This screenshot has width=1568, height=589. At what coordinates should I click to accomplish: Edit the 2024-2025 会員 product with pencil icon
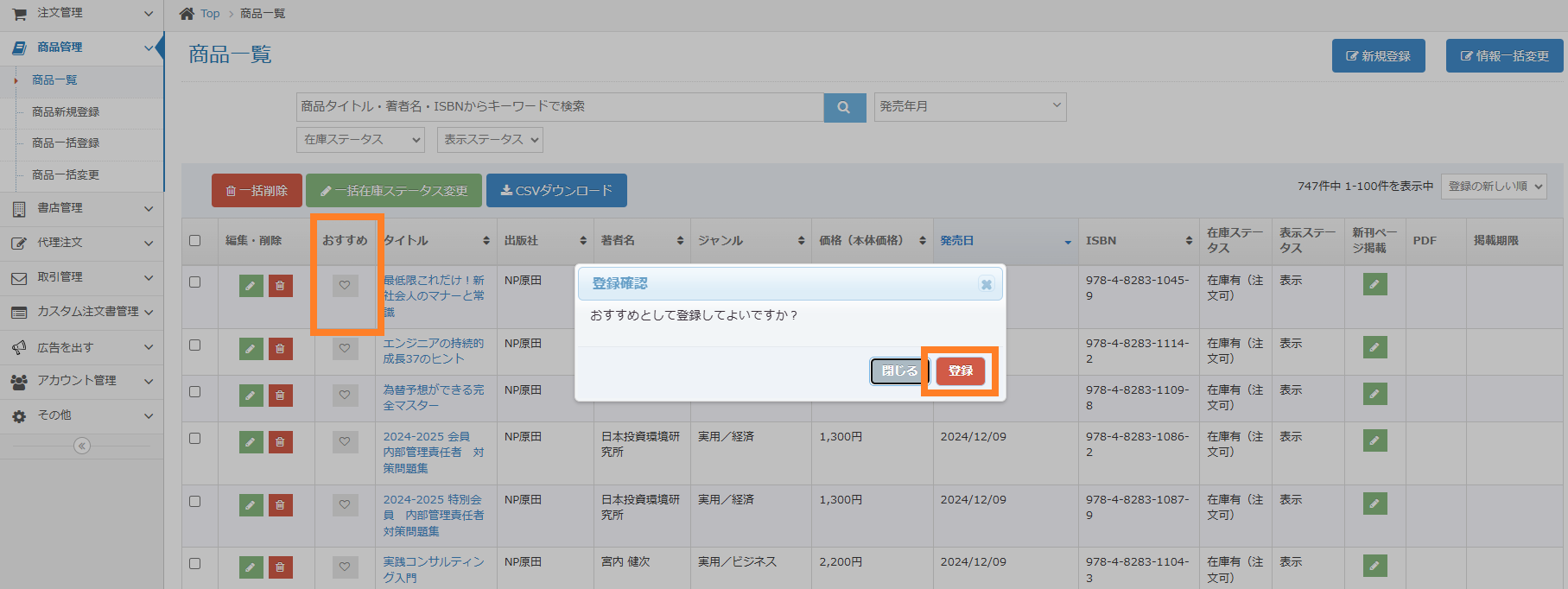[x=251, y=442]
